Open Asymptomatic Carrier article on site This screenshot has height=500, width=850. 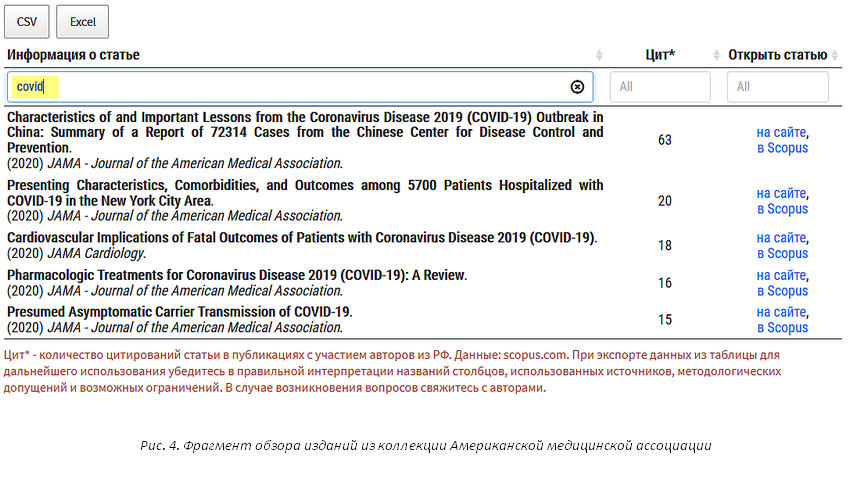pyautogui.click(x=781, y=312)
